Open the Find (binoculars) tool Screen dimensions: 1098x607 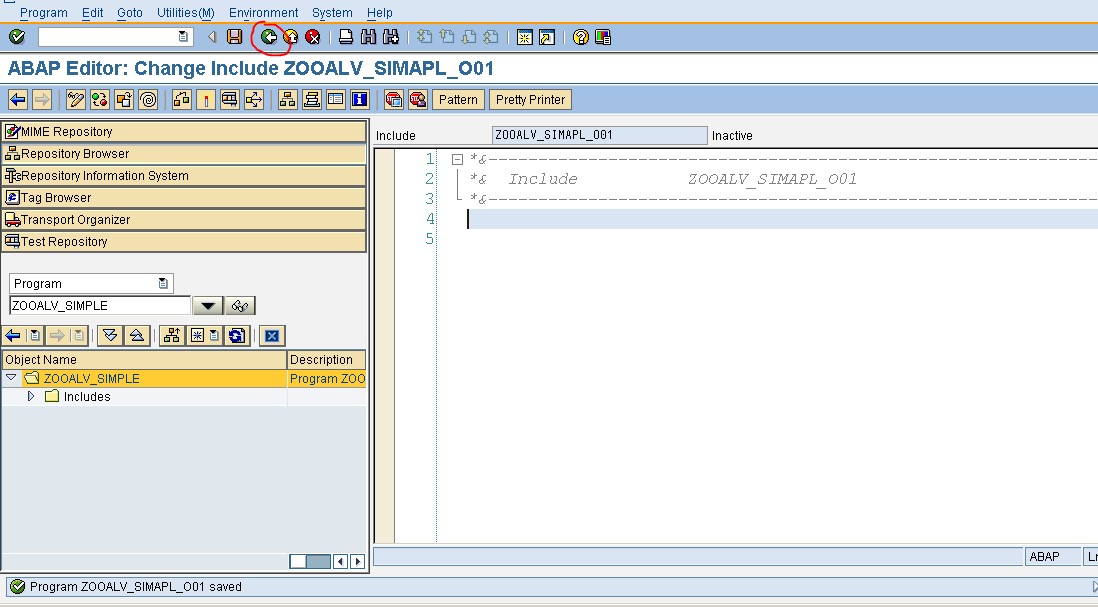[x=368, y=37]
